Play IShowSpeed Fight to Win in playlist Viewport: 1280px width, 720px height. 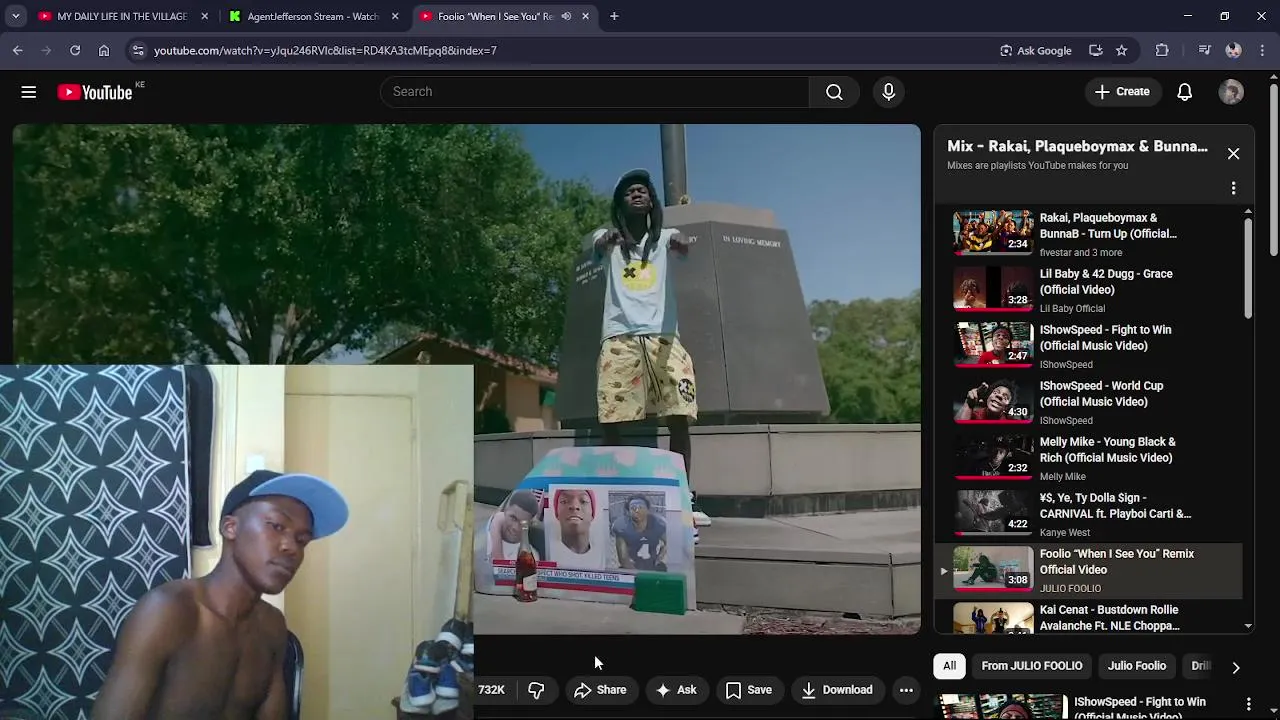pyautogui.click(x=1090, y=345)
